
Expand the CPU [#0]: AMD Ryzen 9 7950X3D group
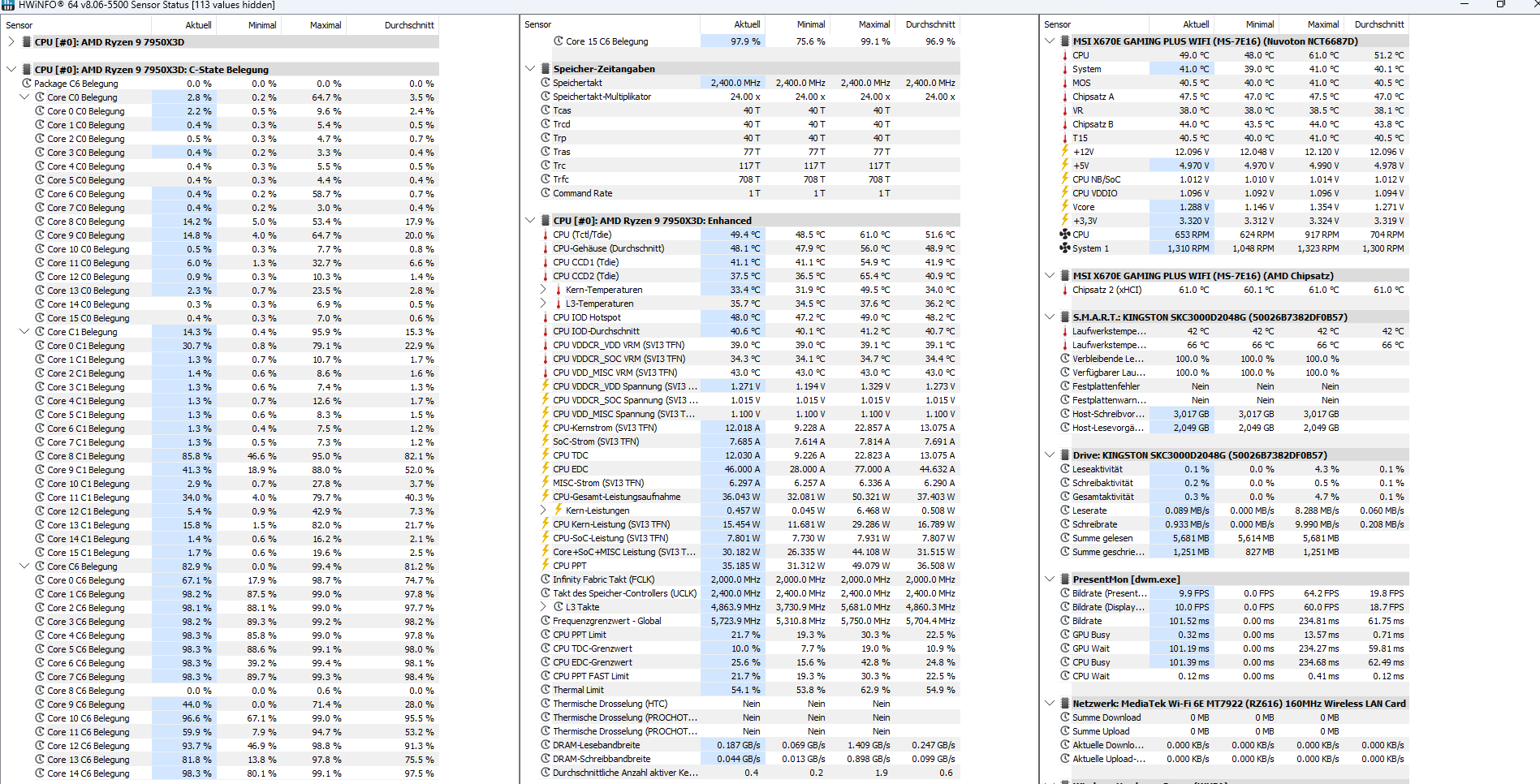(11, 41)
